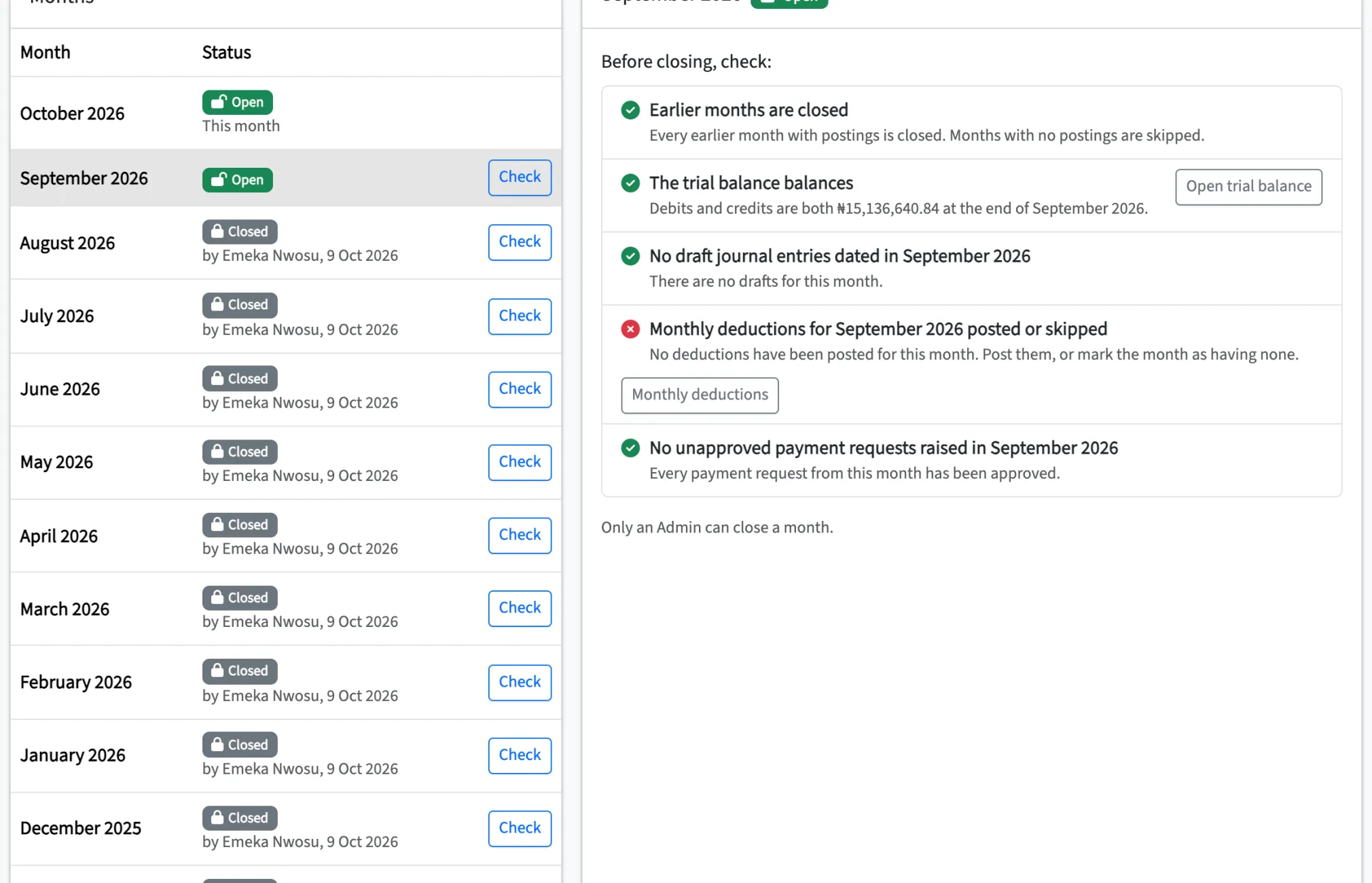Click the 'Earlier months are closed' title
The height and width of the screenshot is (883, 1372).
(748, 110)
